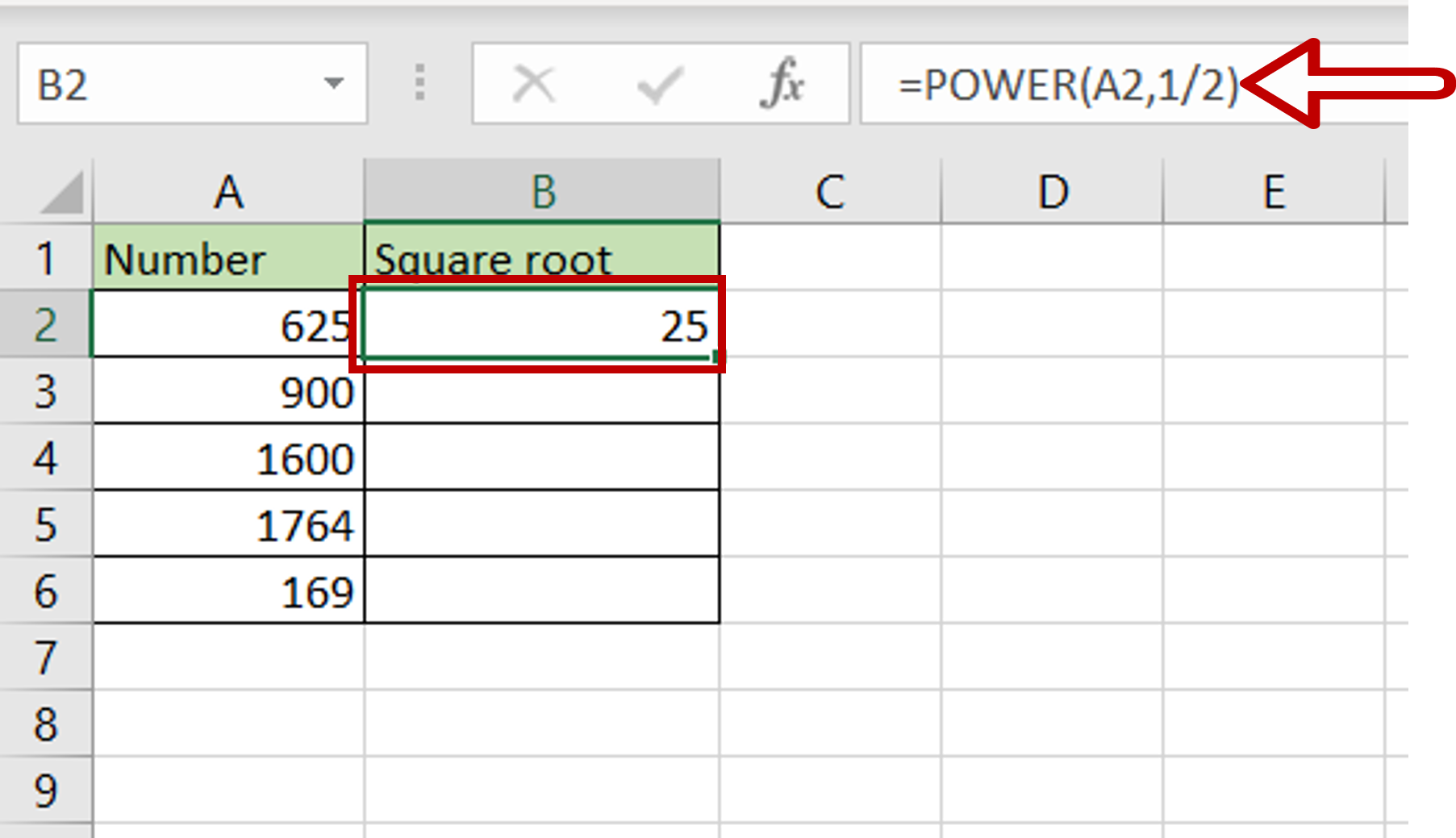Screen dimensions: 1456x838
Task: Select column header A
Action: click(x=228, y=191)
